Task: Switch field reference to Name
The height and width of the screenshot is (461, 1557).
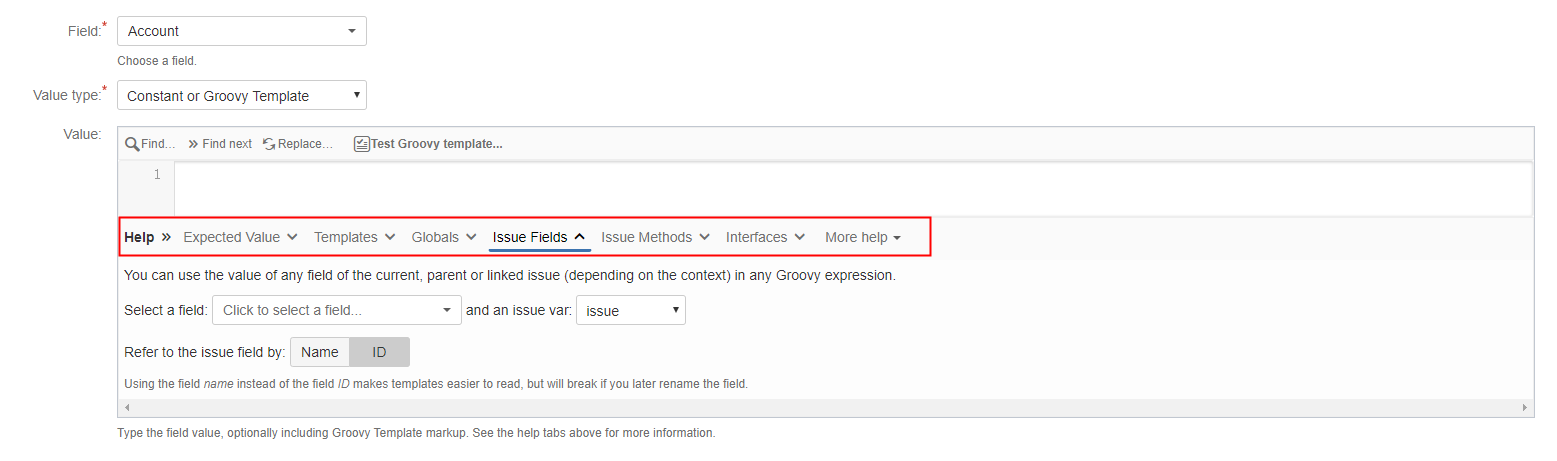Action: tap(320, 352)
